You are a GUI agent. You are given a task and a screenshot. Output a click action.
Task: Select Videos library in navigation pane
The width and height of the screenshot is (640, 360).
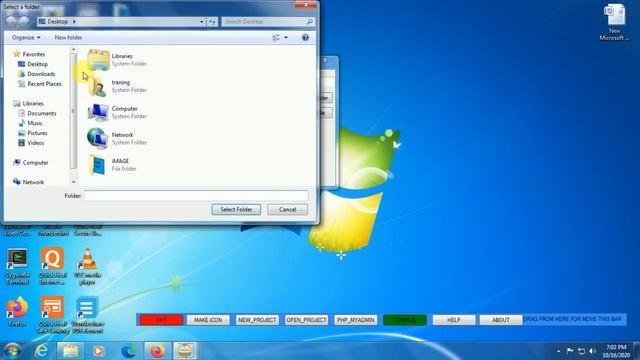31,143
